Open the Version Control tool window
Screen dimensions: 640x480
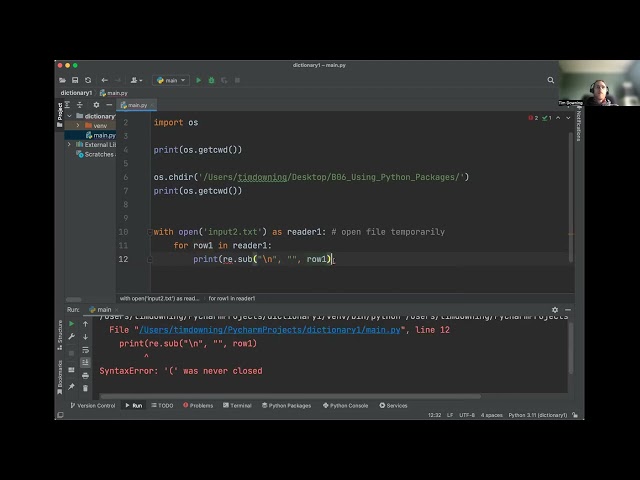click(x=93, y=406)
